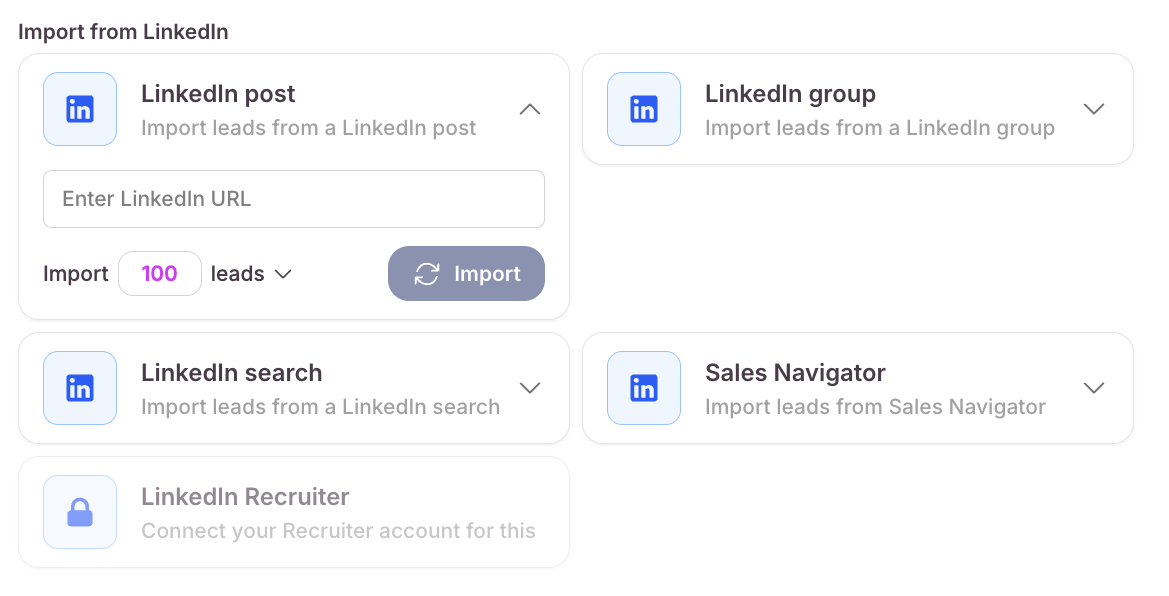Expand the LinkedIn group card chevron

click(x=1094, y=109)
